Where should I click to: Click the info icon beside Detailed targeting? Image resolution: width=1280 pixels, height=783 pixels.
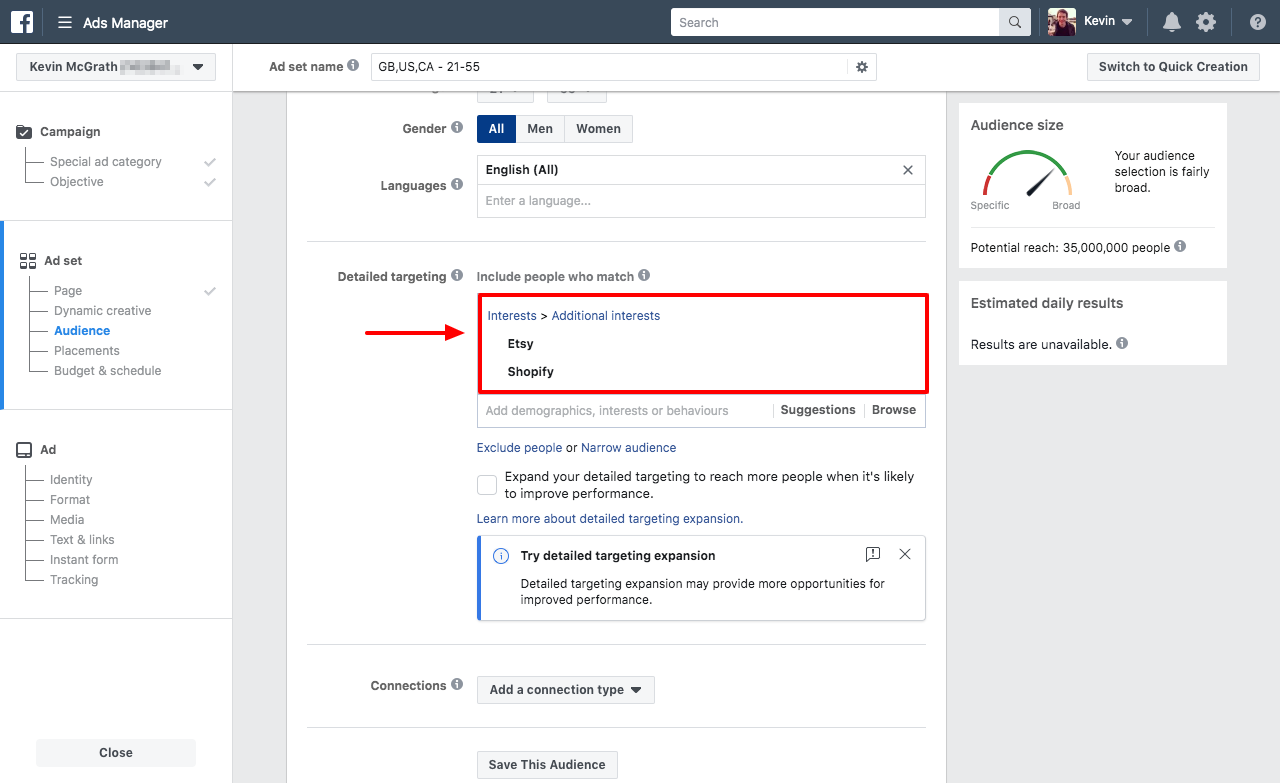tap(457, 275)
